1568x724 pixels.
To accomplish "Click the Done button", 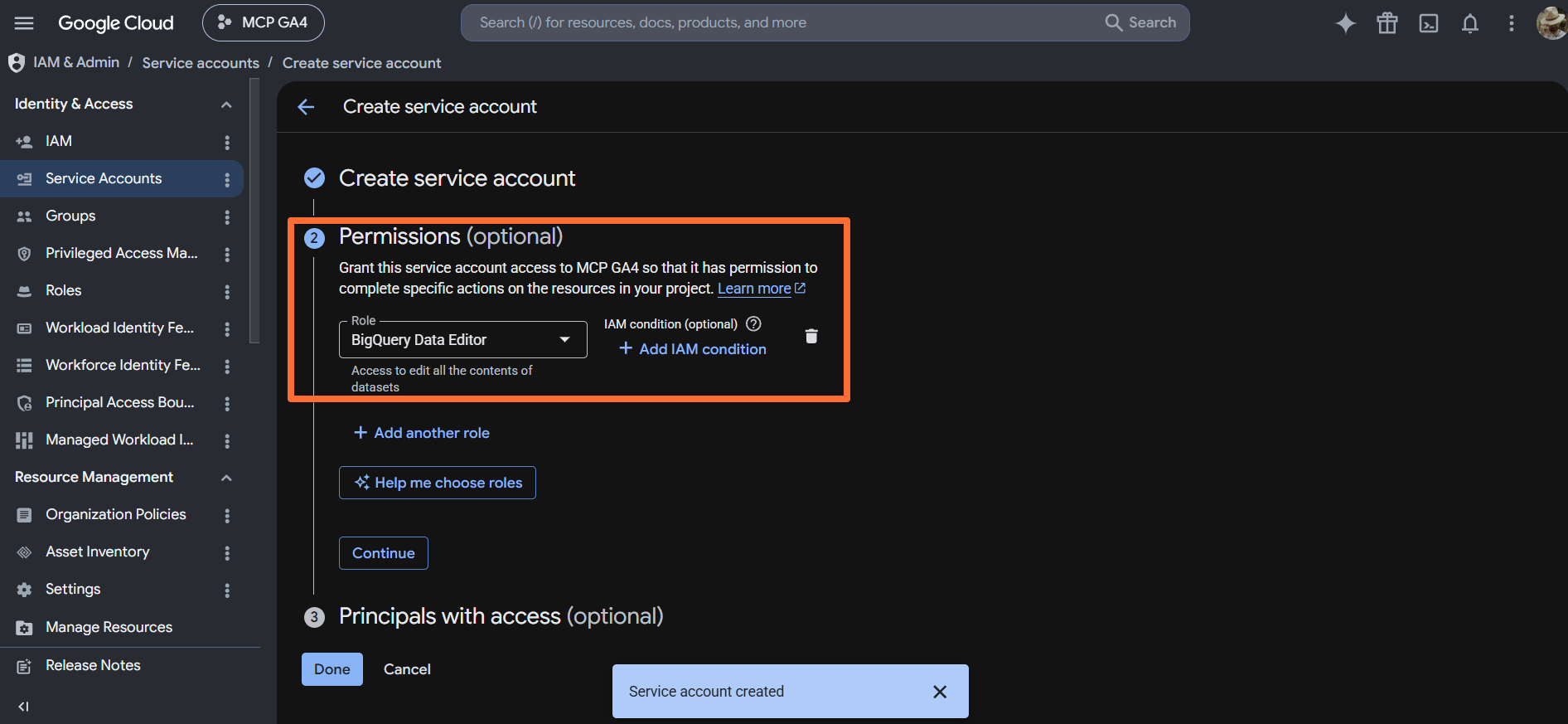I will click(x=332, y=669).
